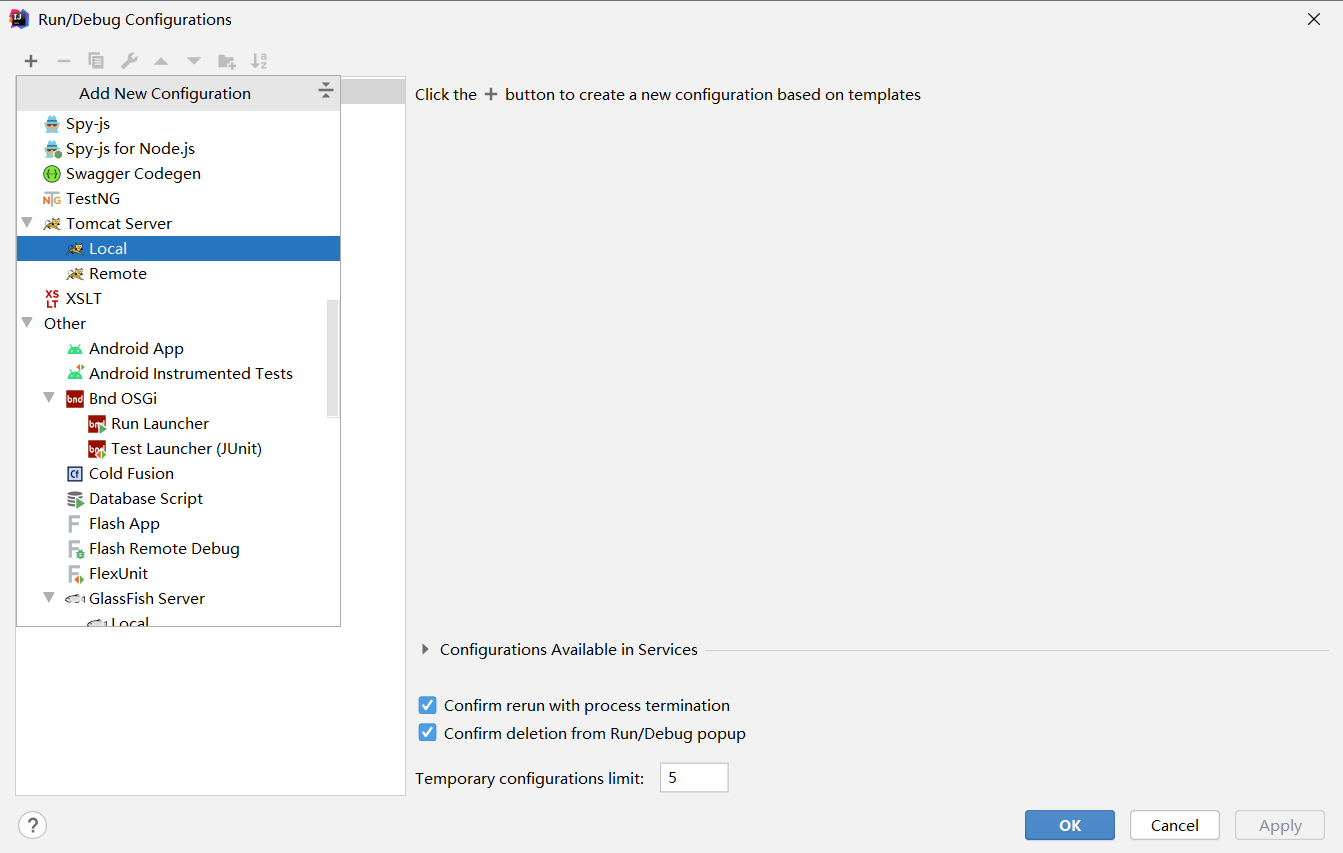Select Remote under Tomcat Server
This screenshot has width=1343, height=853.
coord(117,274)
